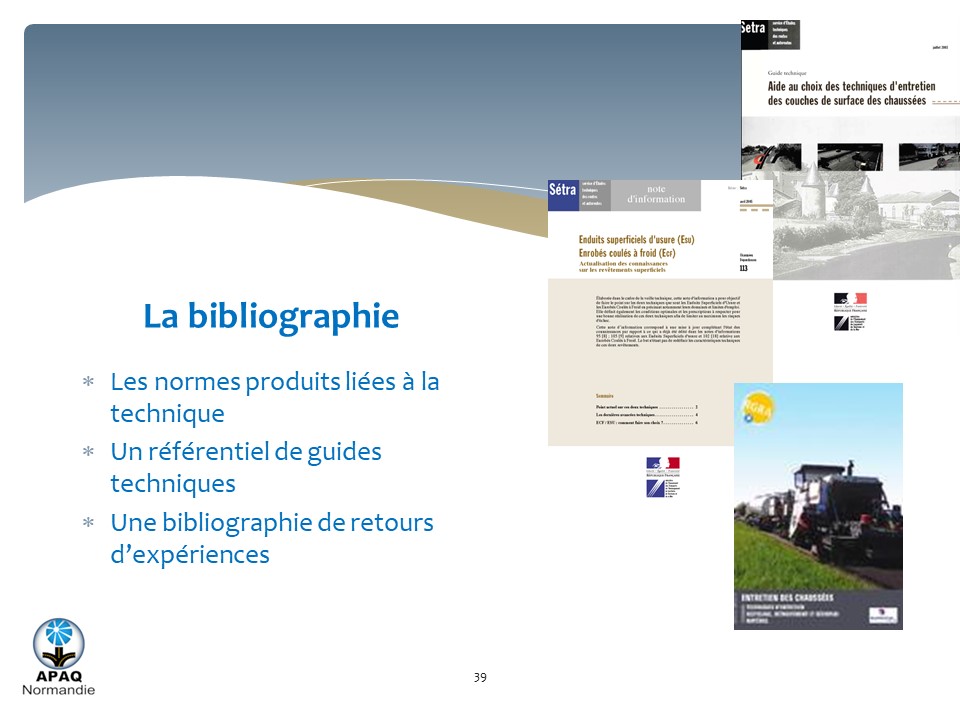Click the grey 'note d'information' banner
This screenshot has width=960, height=720.
656,194
